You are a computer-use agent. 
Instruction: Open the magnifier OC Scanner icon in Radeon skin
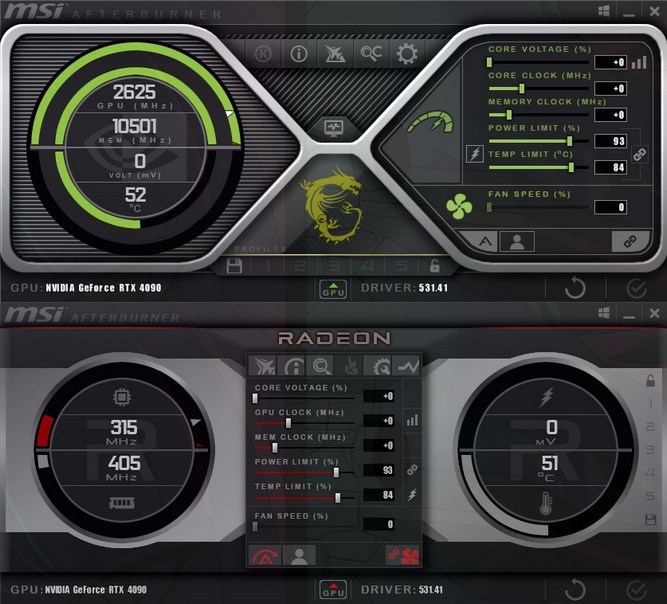point(321,366)
